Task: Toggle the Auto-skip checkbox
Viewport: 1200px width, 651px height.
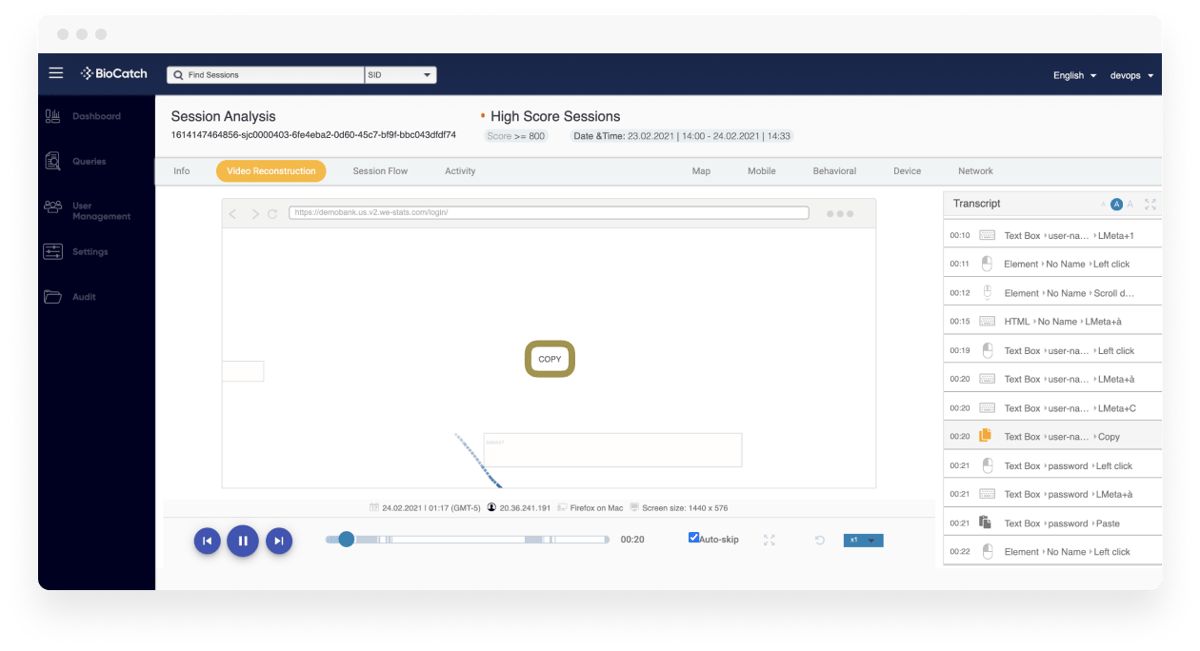Action: coord(694,538)
